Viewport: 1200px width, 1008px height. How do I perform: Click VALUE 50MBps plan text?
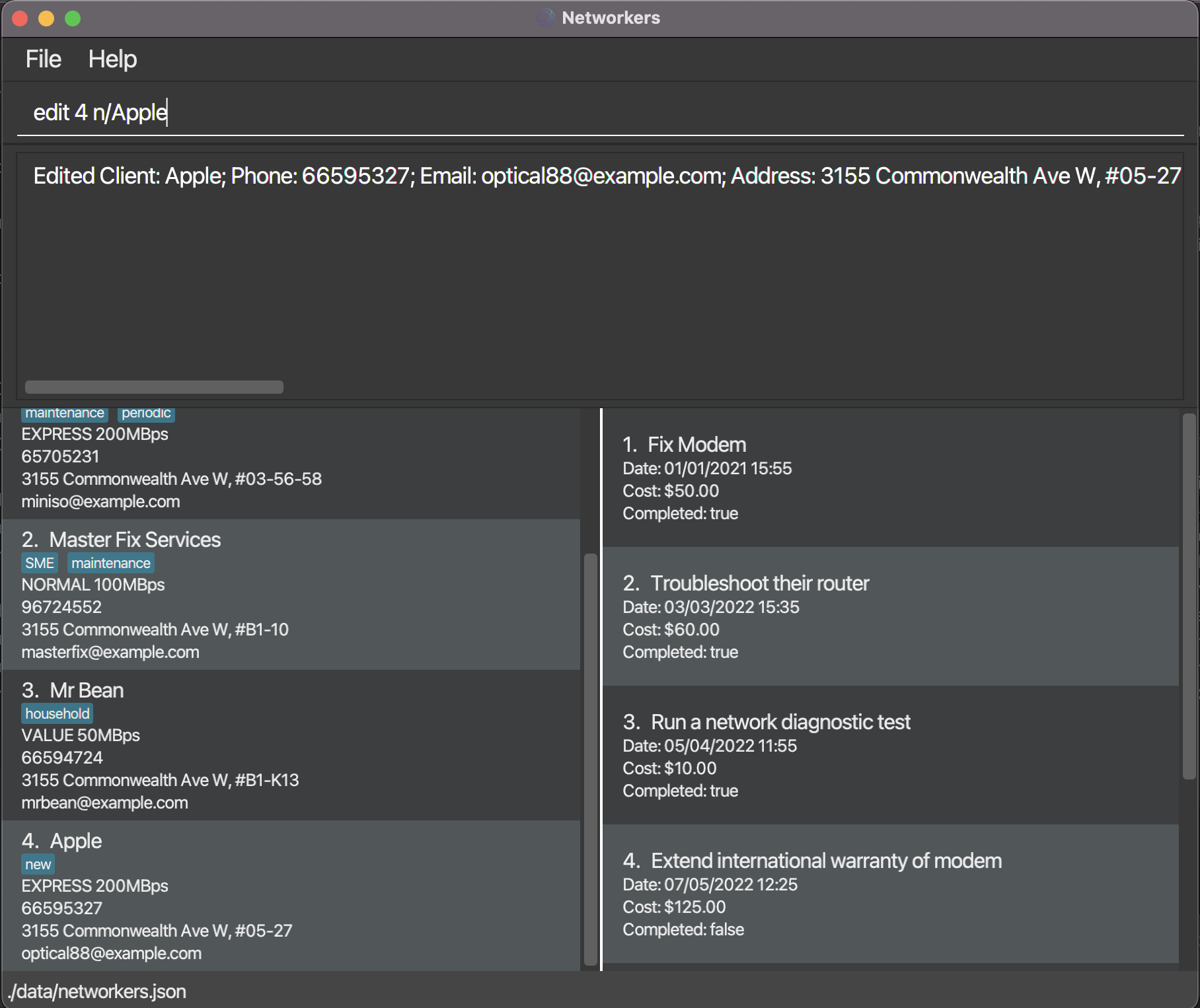81,735
